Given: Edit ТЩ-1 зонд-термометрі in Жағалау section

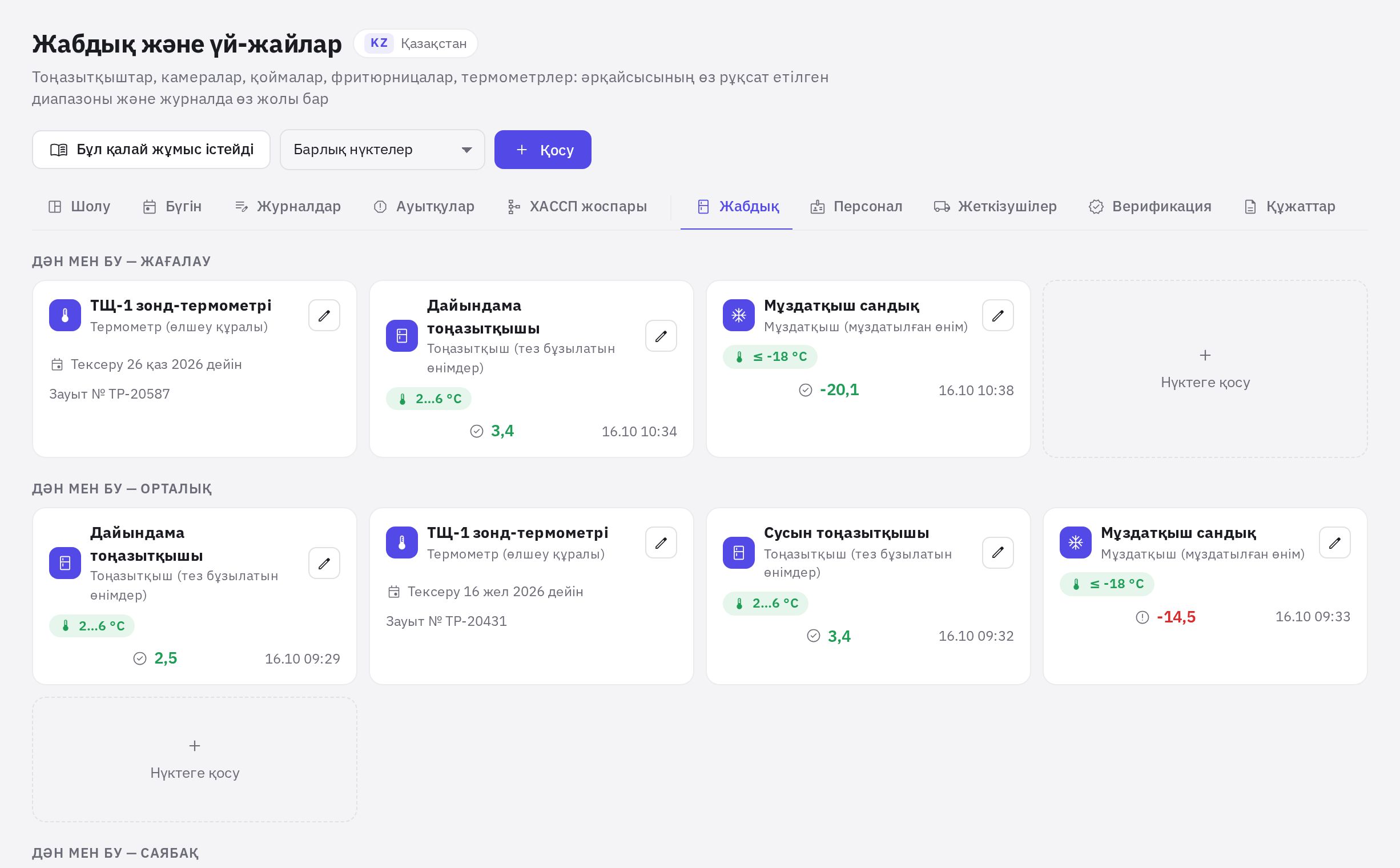Looking at the screenshot, I should (324, 315).
